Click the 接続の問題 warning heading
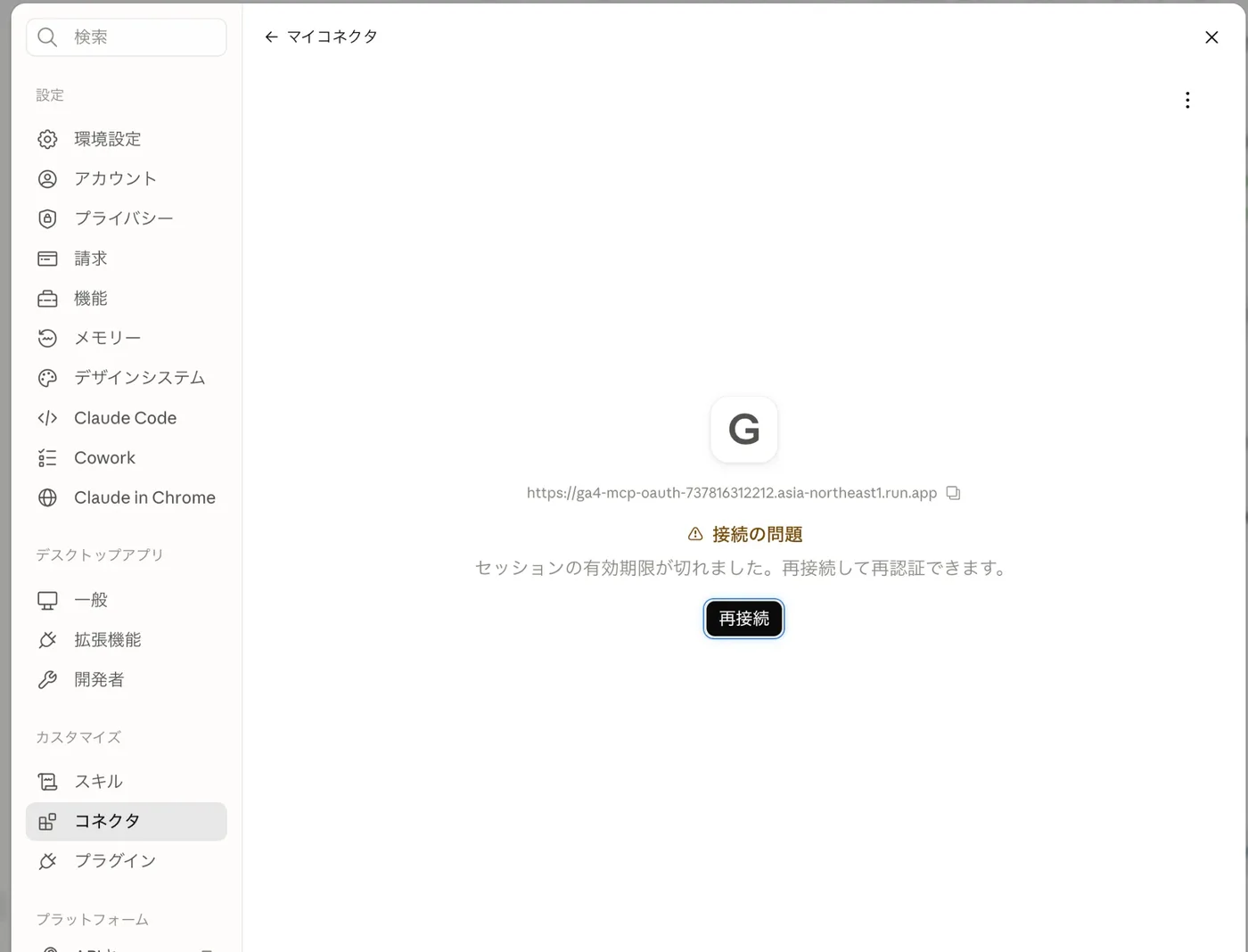1248x952 pixels. (746, 535)
